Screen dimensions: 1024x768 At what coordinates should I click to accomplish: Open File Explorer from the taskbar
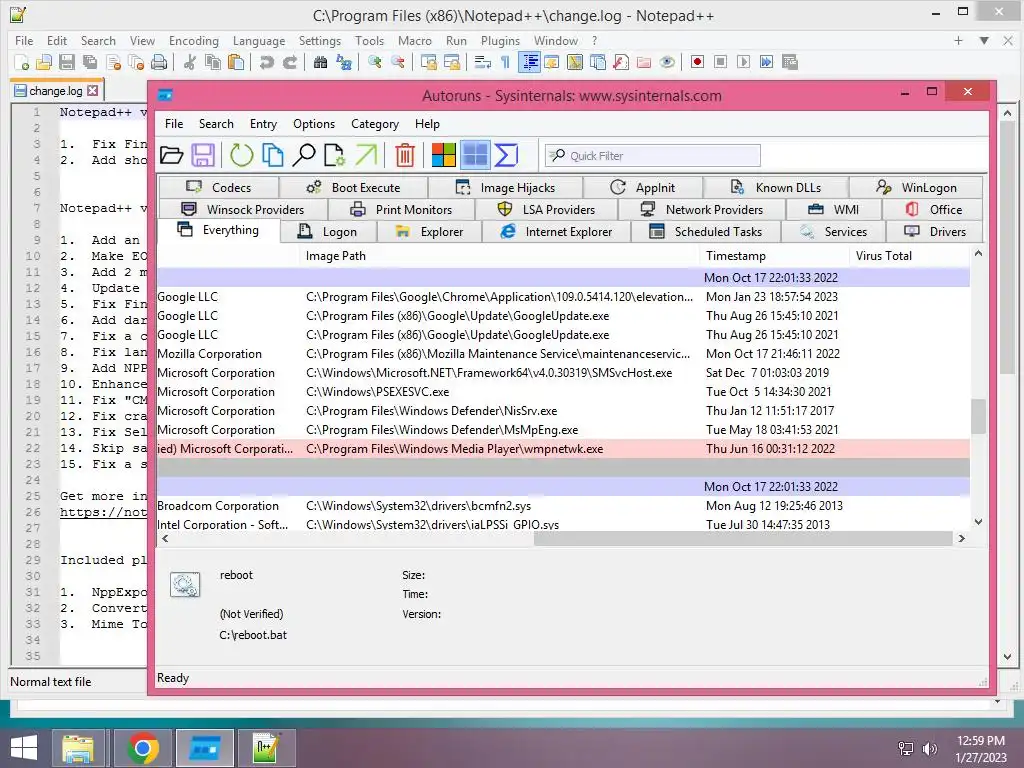click(78, 748)
